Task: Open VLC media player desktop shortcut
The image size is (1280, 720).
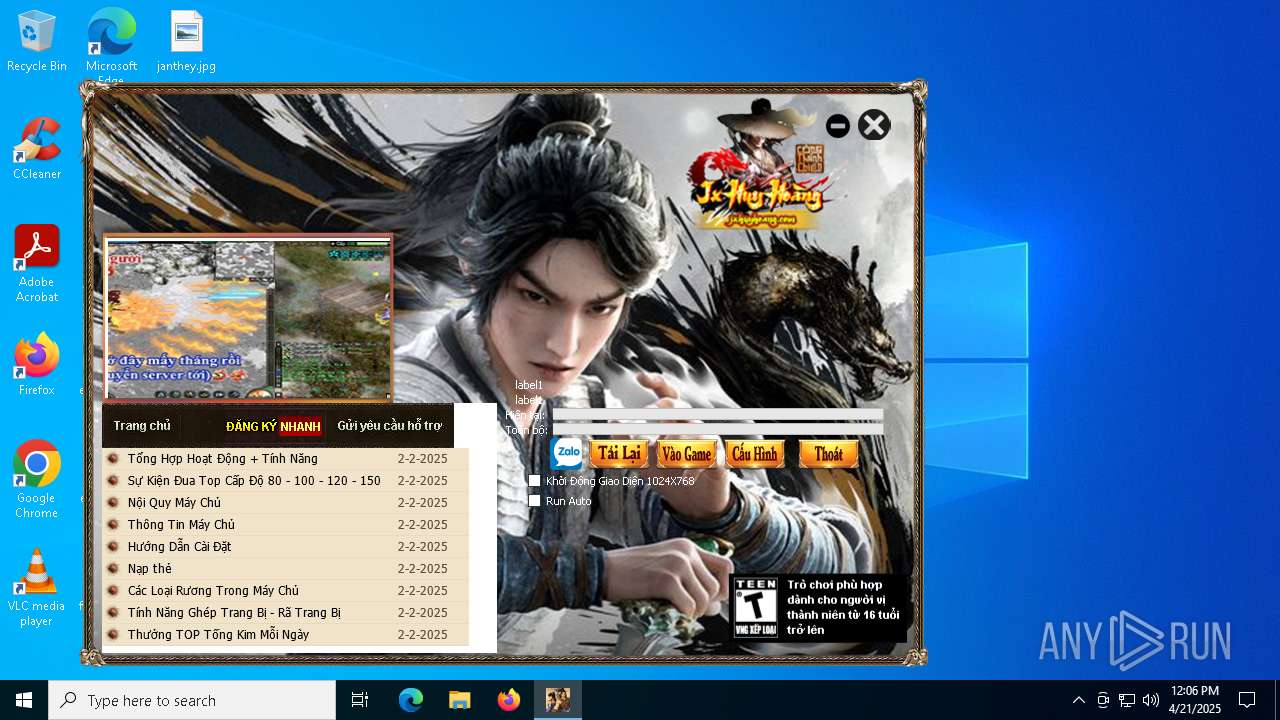Action: (37, 588)
